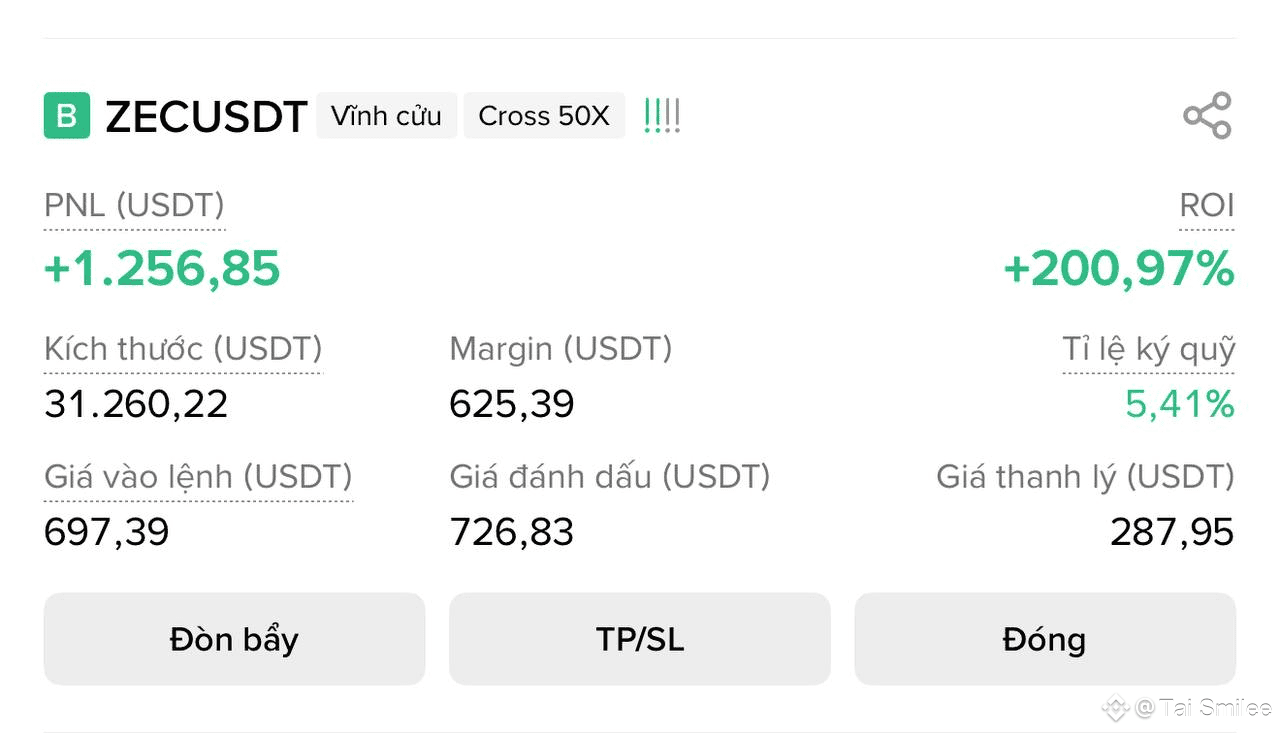Tap the Kích thước (USDT) label
The image size is (1280, 733).
click(183, 349)
